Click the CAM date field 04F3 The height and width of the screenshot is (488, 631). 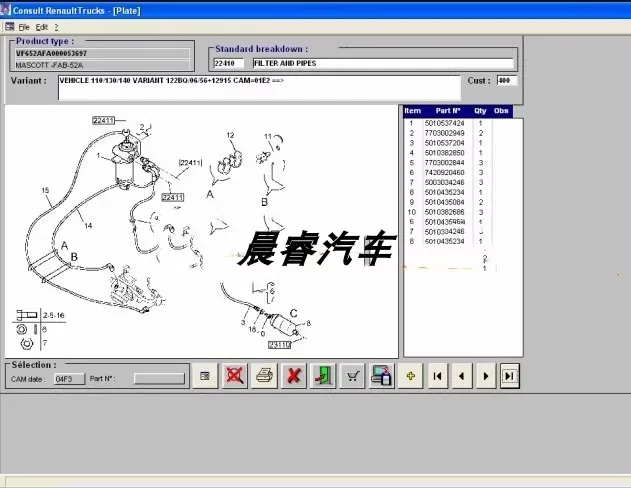click(69, 379)
